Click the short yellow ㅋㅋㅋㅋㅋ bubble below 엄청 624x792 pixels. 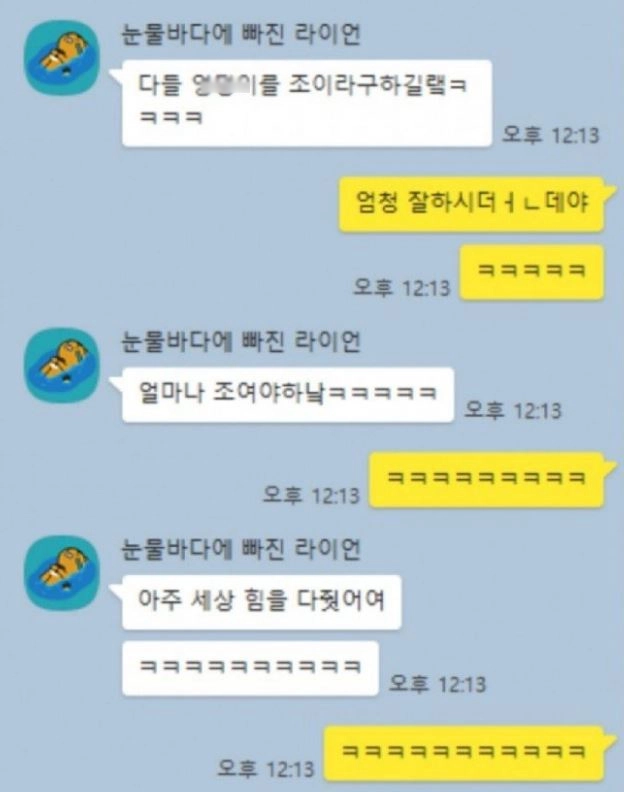[x=532, y=272]
